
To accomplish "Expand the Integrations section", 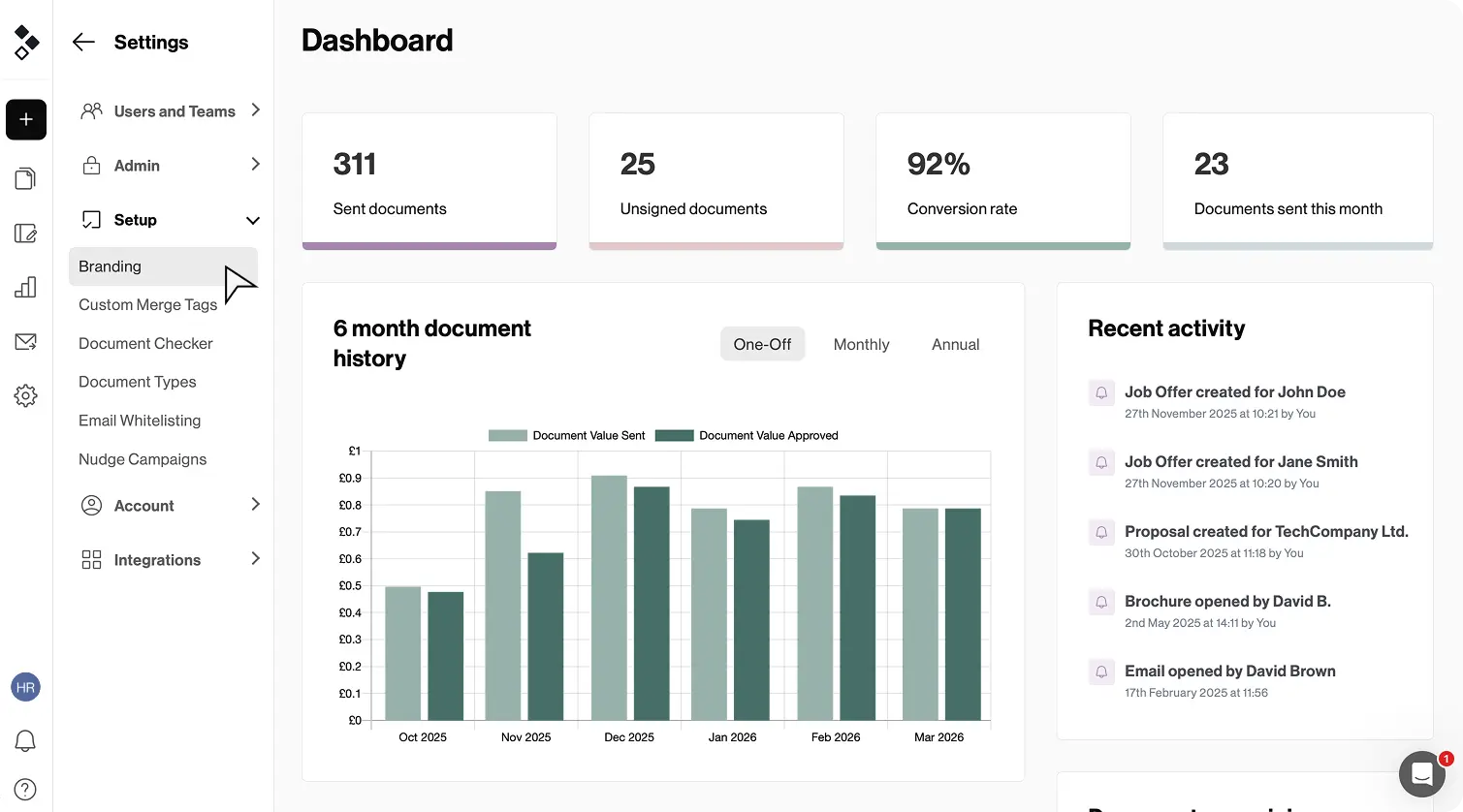I will (171, 560).
